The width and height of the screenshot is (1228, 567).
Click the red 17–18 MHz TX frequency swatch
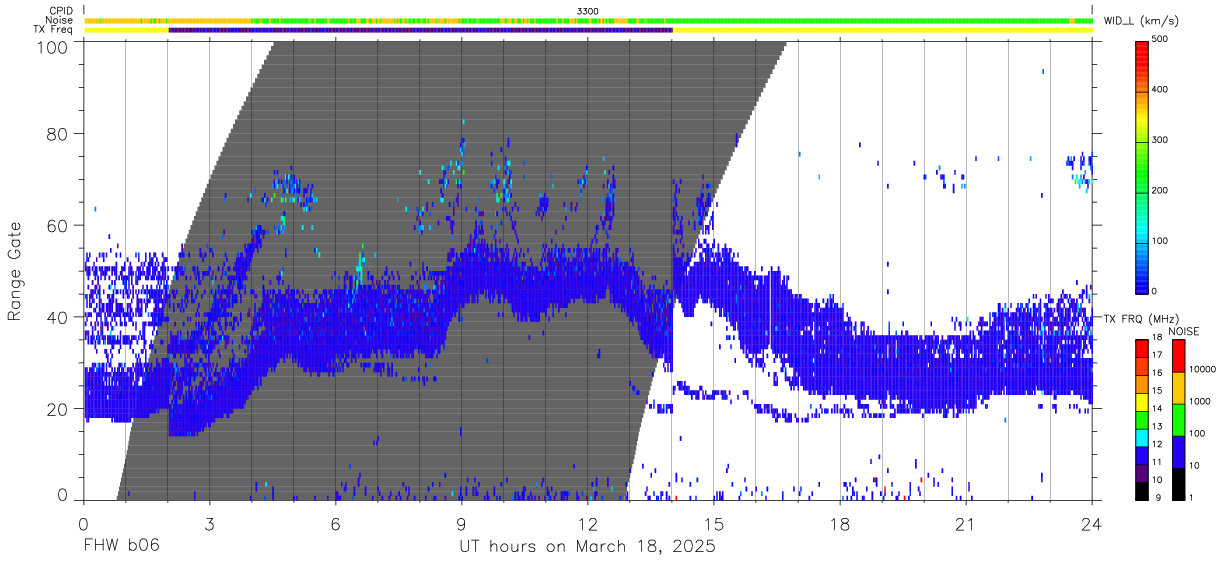(1142, 346)
